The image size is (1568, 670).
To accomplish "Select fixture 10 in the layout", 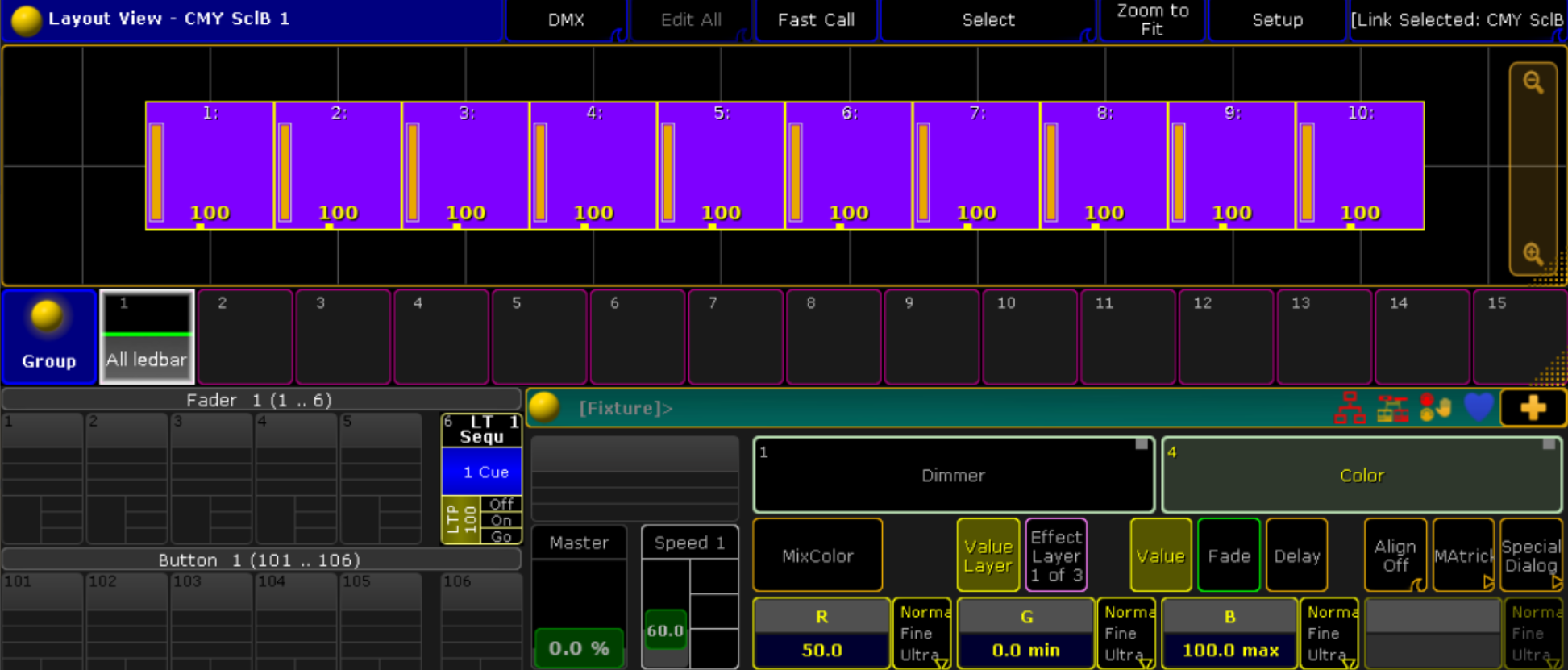I will pos(1360,165).
